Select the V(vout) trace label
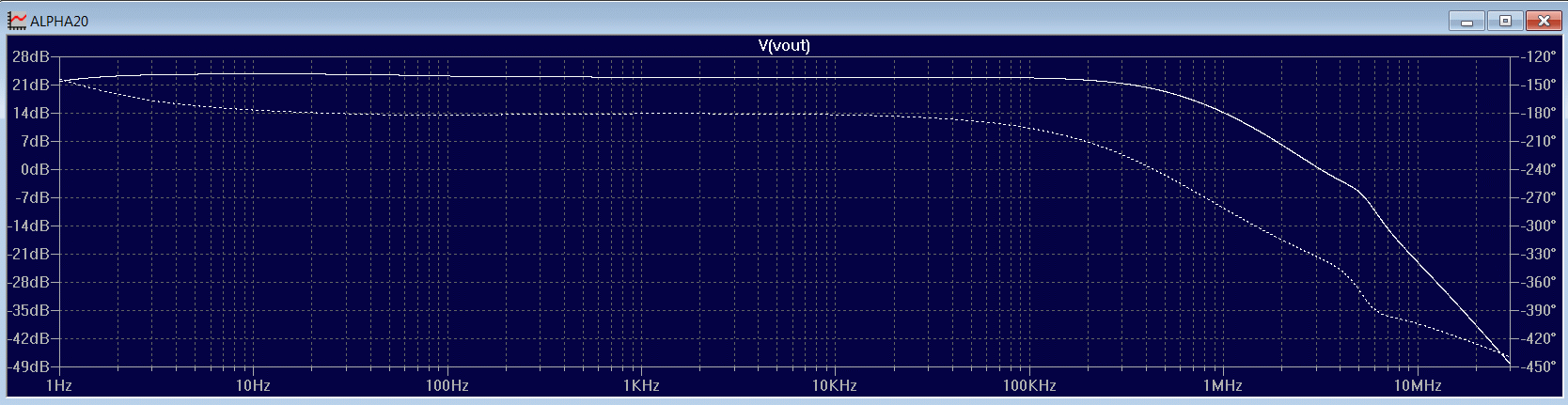The image size is (1568, 405). point(784,45)
